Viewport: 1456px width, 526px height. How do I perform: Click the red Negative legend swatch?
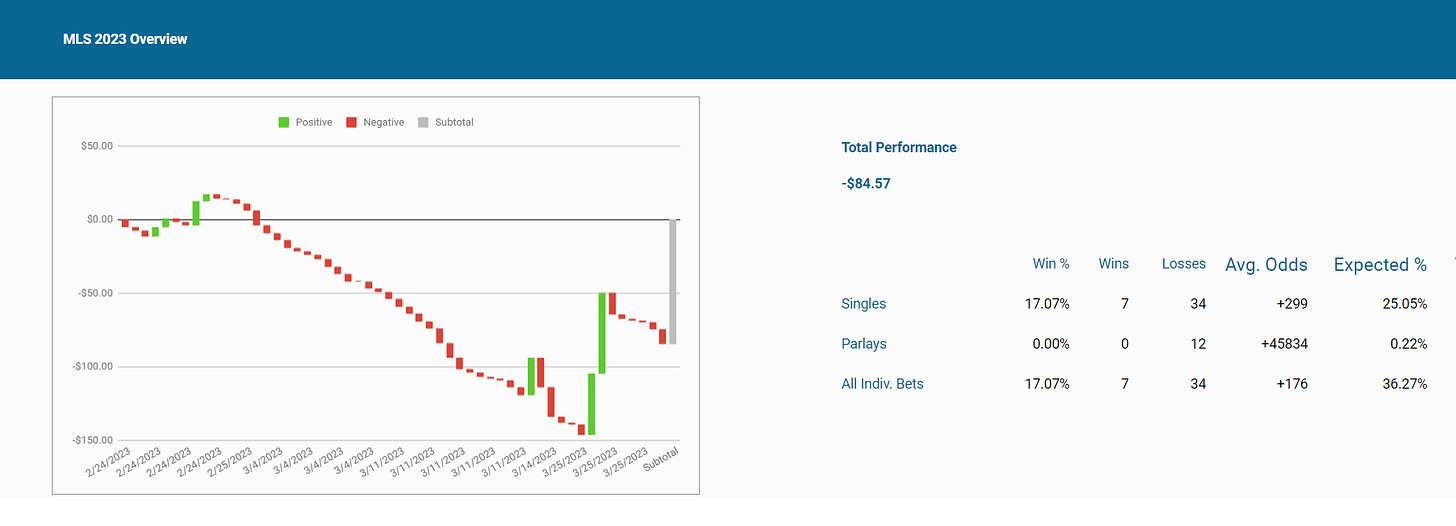tap(351, 122)
